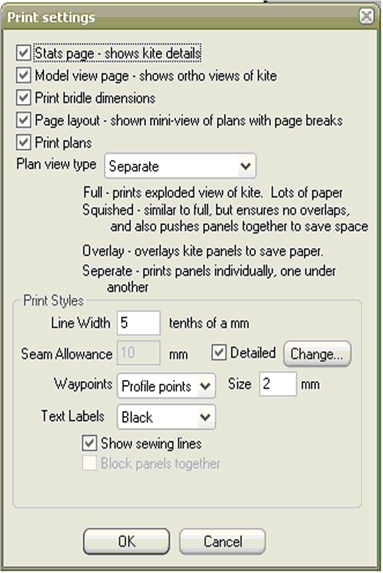The image size is (383, 573).
Task: Expand the Waypoints Profile points dropdown
Action: point(166,386)
